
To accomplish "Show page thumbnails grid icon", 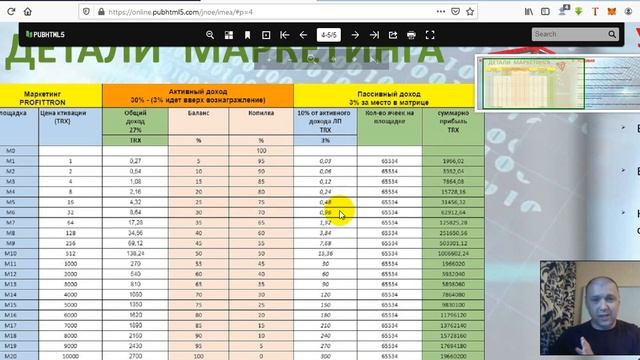I will (229, 35).
